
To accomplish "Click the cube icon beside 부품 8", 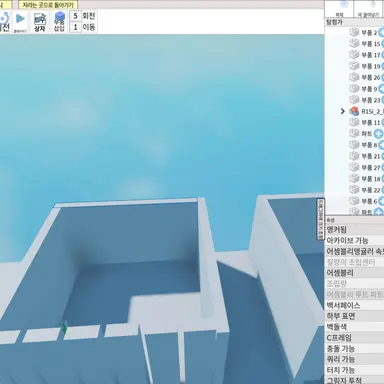I will pyautogui.click(x=354, y=144).
